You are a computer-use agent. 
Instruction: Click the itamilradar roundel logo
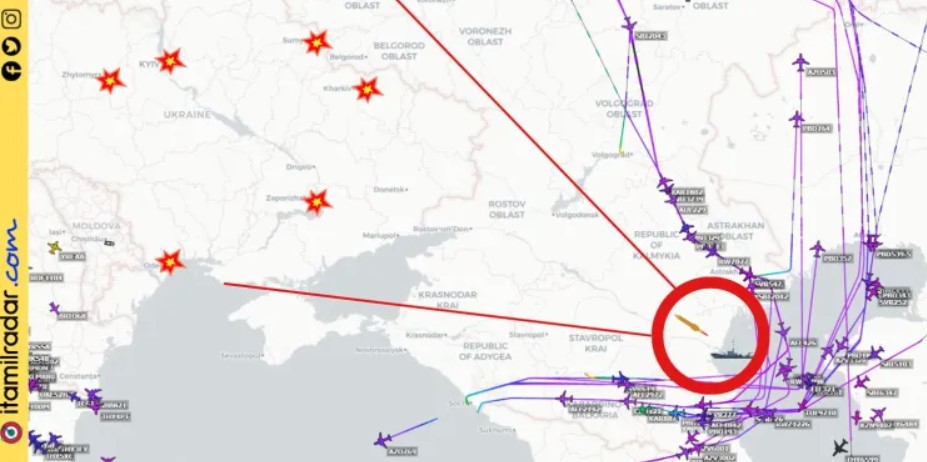tap(12, 432)
